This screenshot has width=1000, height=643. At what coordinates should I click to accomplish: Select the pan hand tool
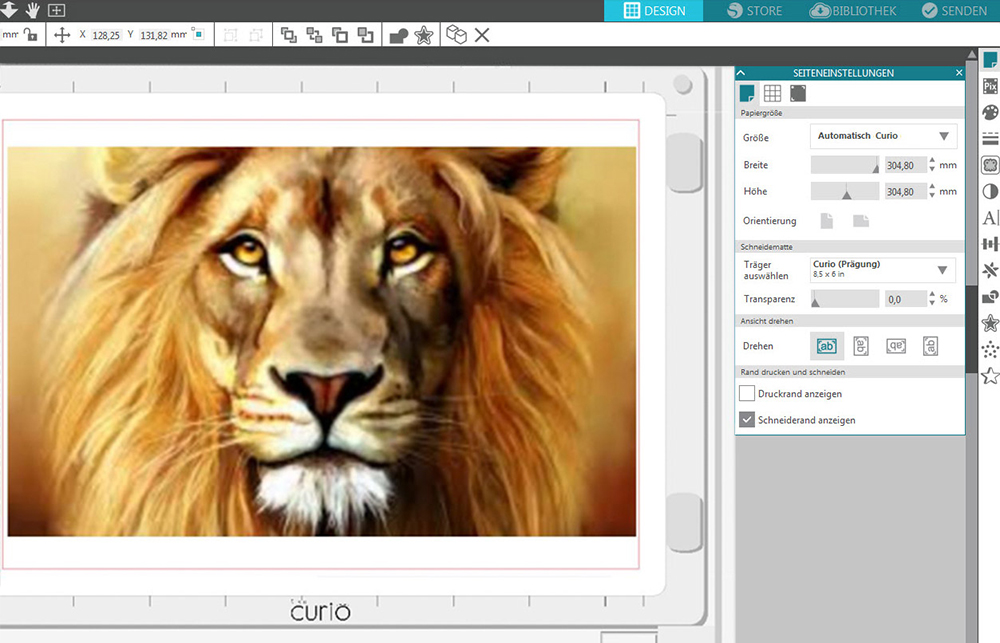tap(32, 10)
